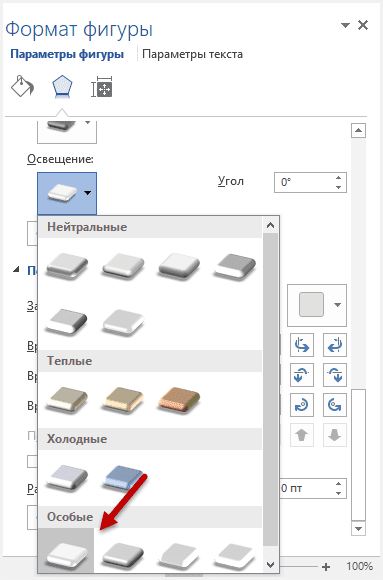Screen dimensions: 383x580
Task: Click the lighting gallery scroll-down arrow
Action: click(271, 565)
